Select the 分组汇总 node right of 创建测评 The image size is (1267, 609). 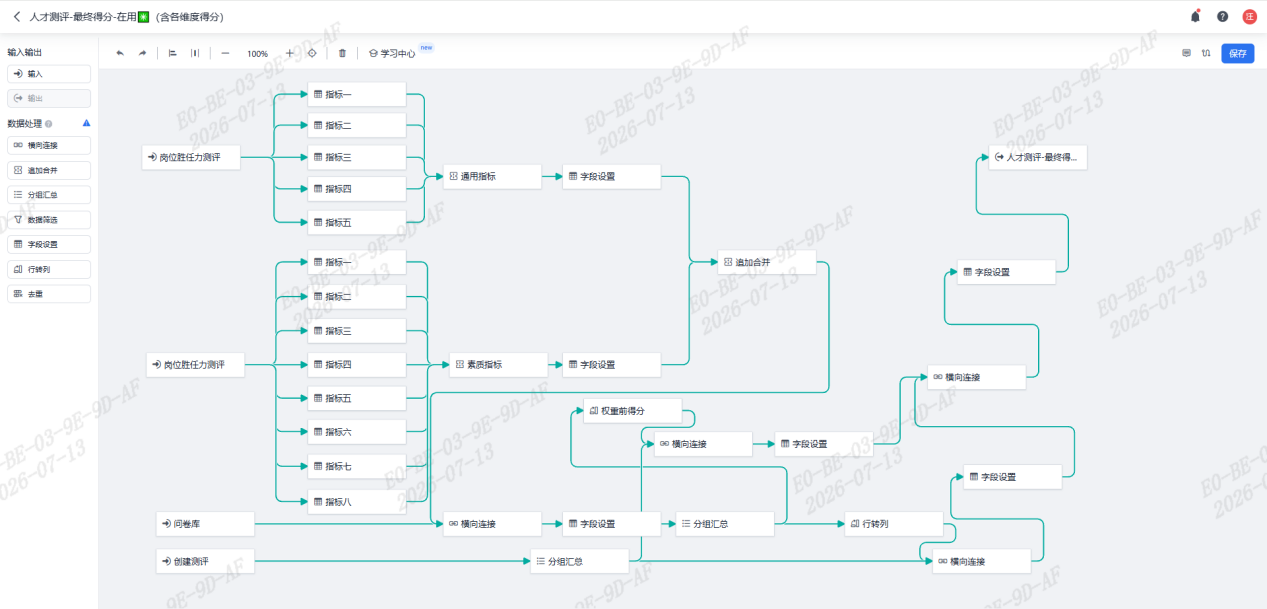pos(579,561)
